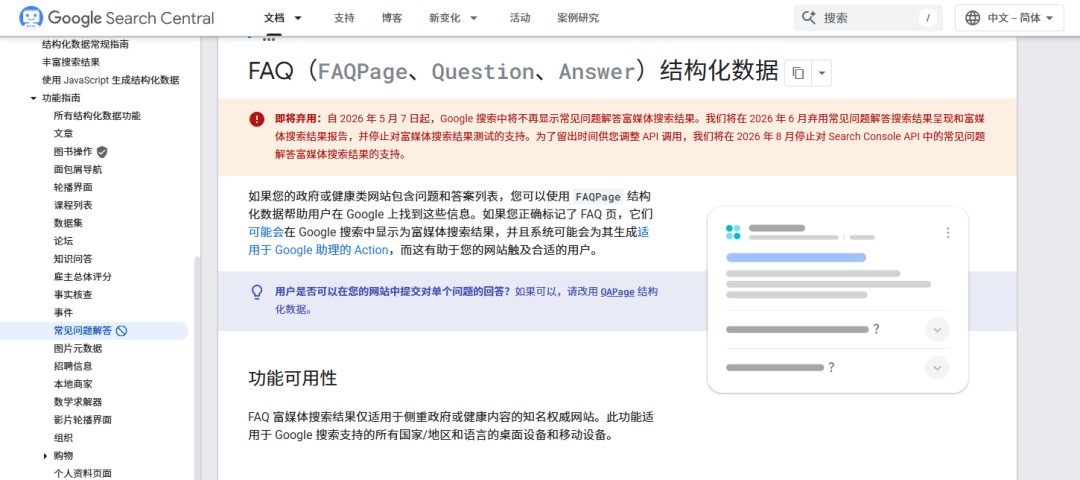Select 招聘信息 in the sidebar
The height and width of the screenshot is (480, 1080).
(x=73, y=366)
